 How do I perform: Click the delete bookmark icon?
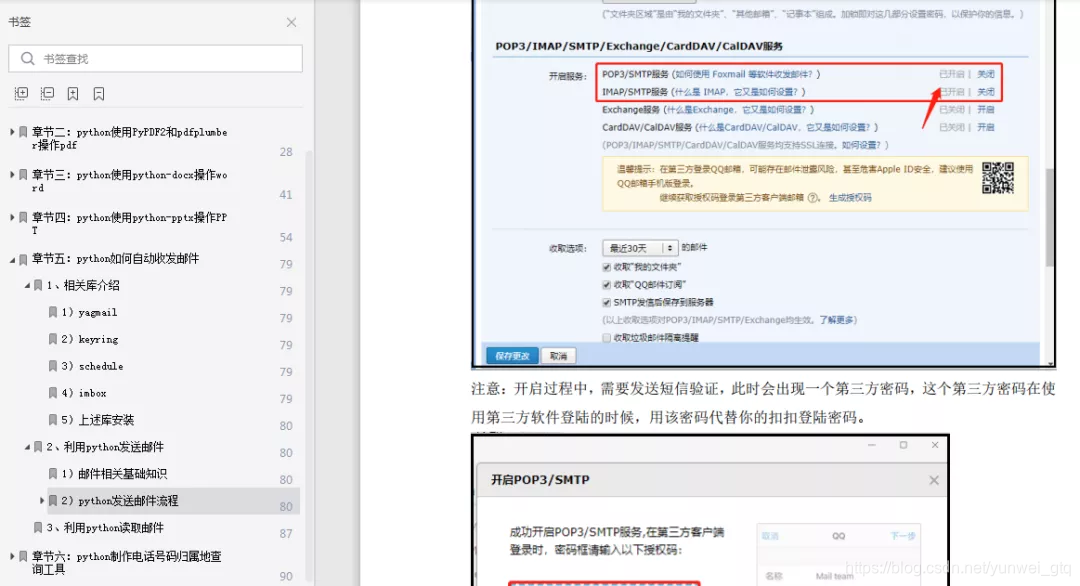coord(99,94)
